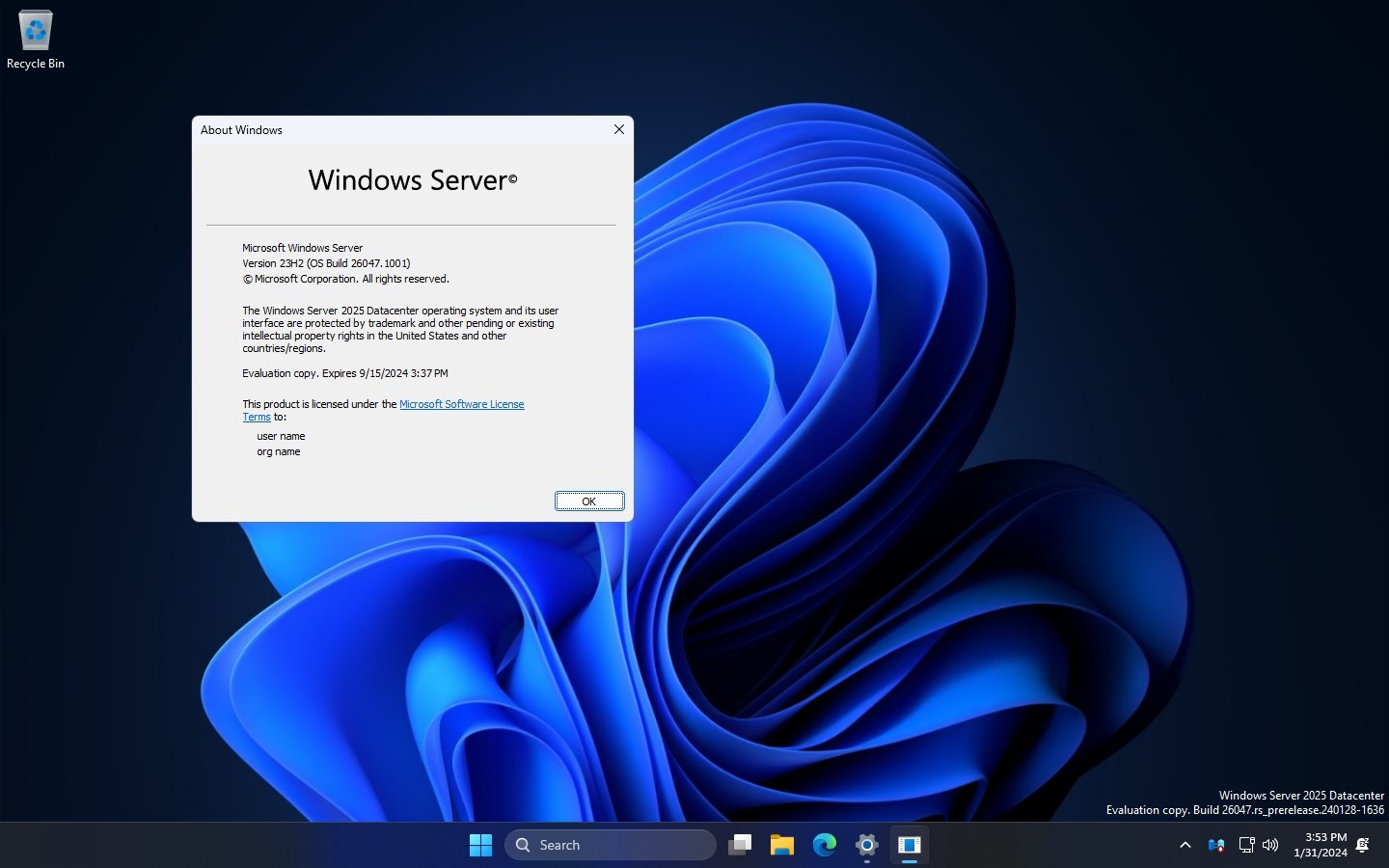
Task: Click the Microsoft Corporation copyright line
Action: (345, 279)
